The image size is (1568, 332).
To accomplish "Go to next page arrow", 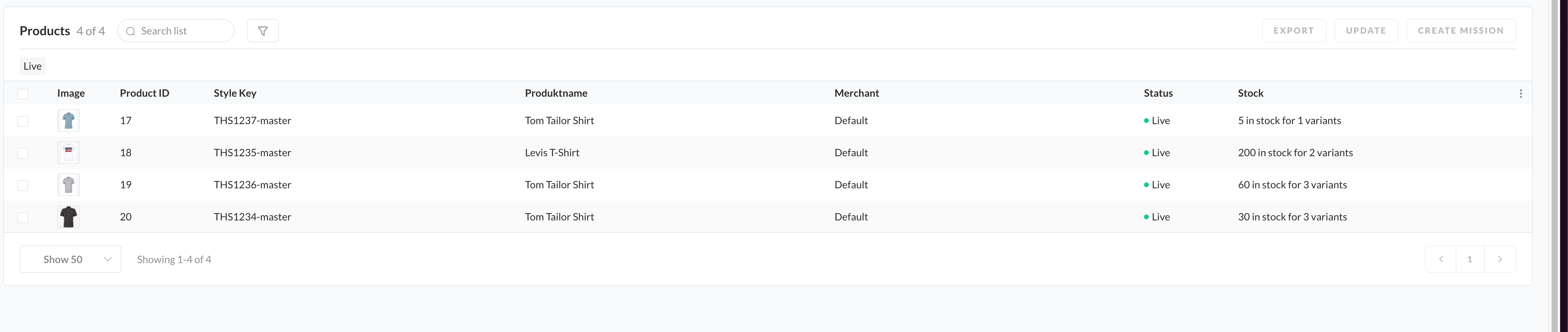I will point(1500,260).
